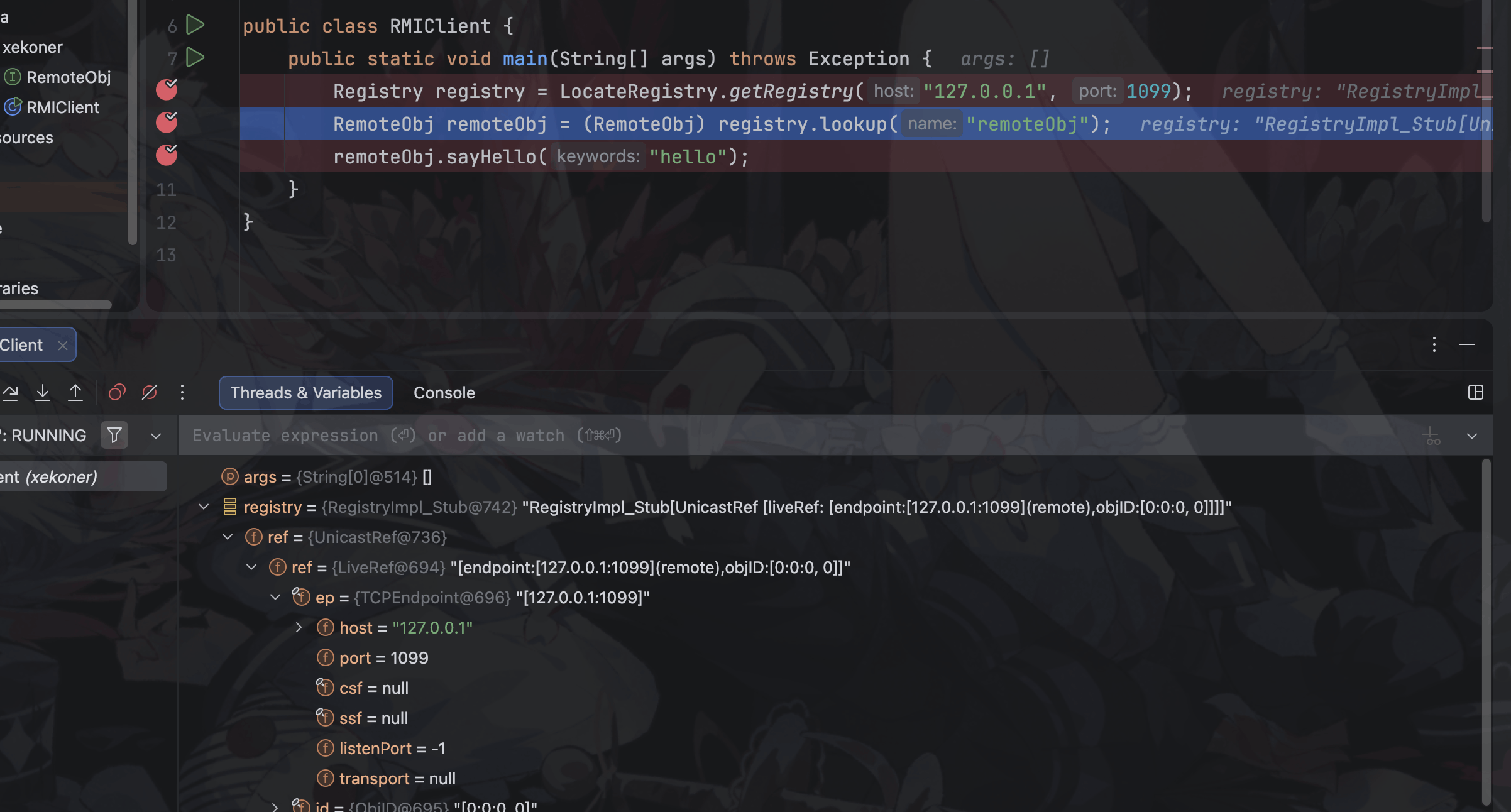Screen dimensions: 1511x812
Task: Click the Step Into down-arrow icon
Action: 43,392
